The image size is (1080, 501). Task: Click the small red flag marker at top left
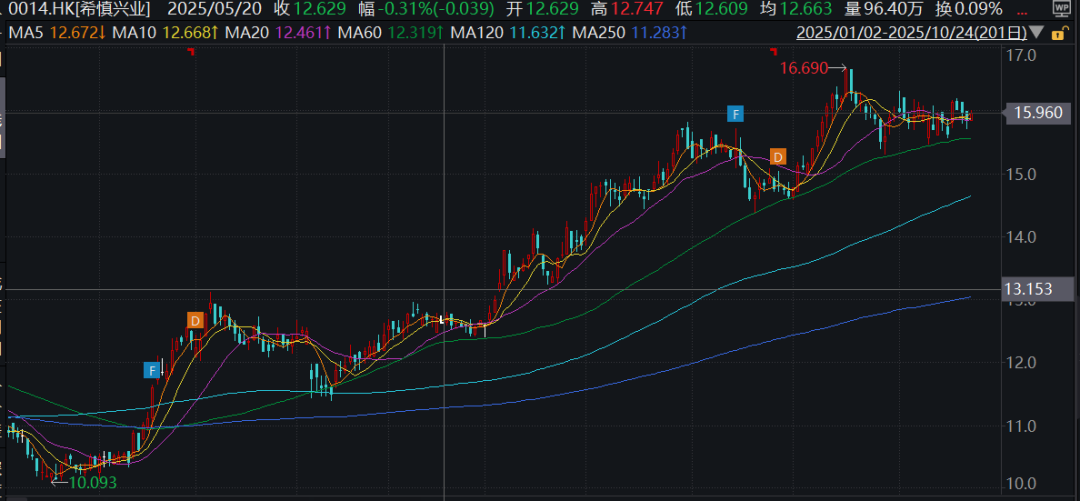tap(190, 52)
